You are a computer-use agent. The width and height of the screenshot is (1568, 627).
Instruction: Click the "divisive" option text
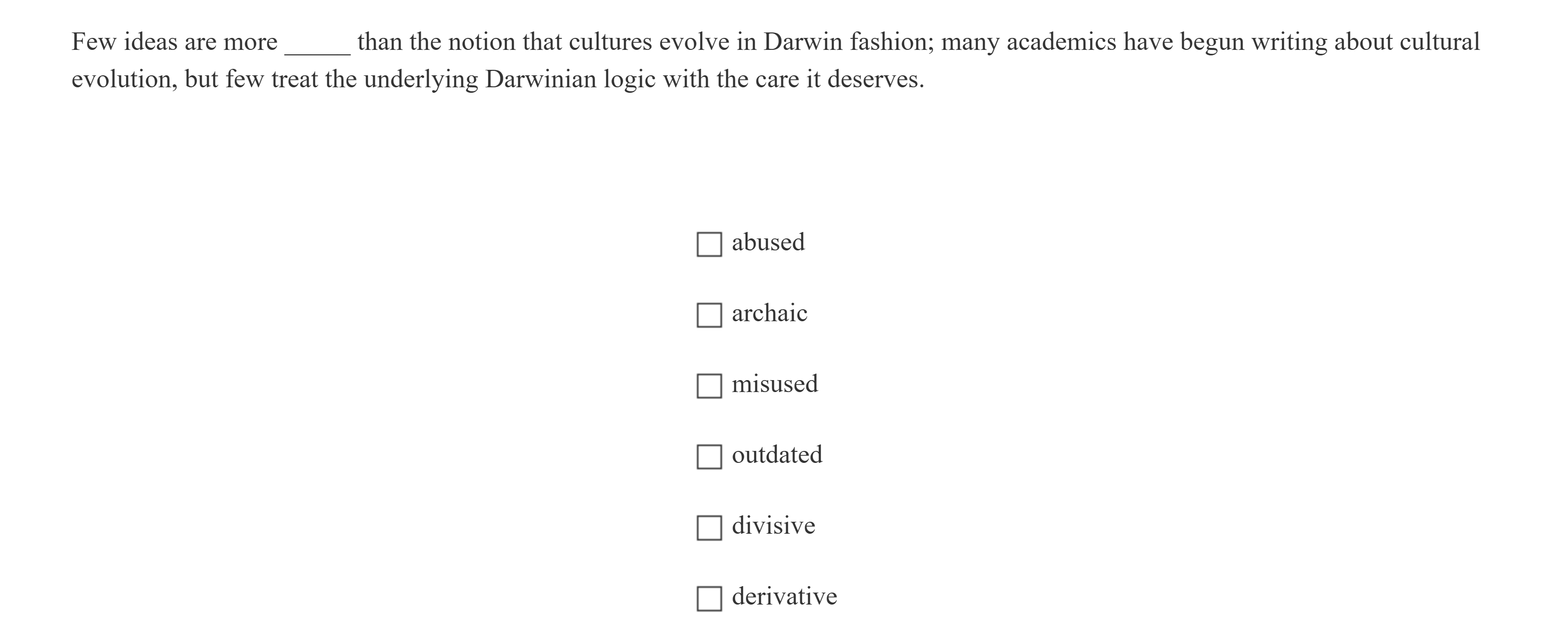click(773, 525)
